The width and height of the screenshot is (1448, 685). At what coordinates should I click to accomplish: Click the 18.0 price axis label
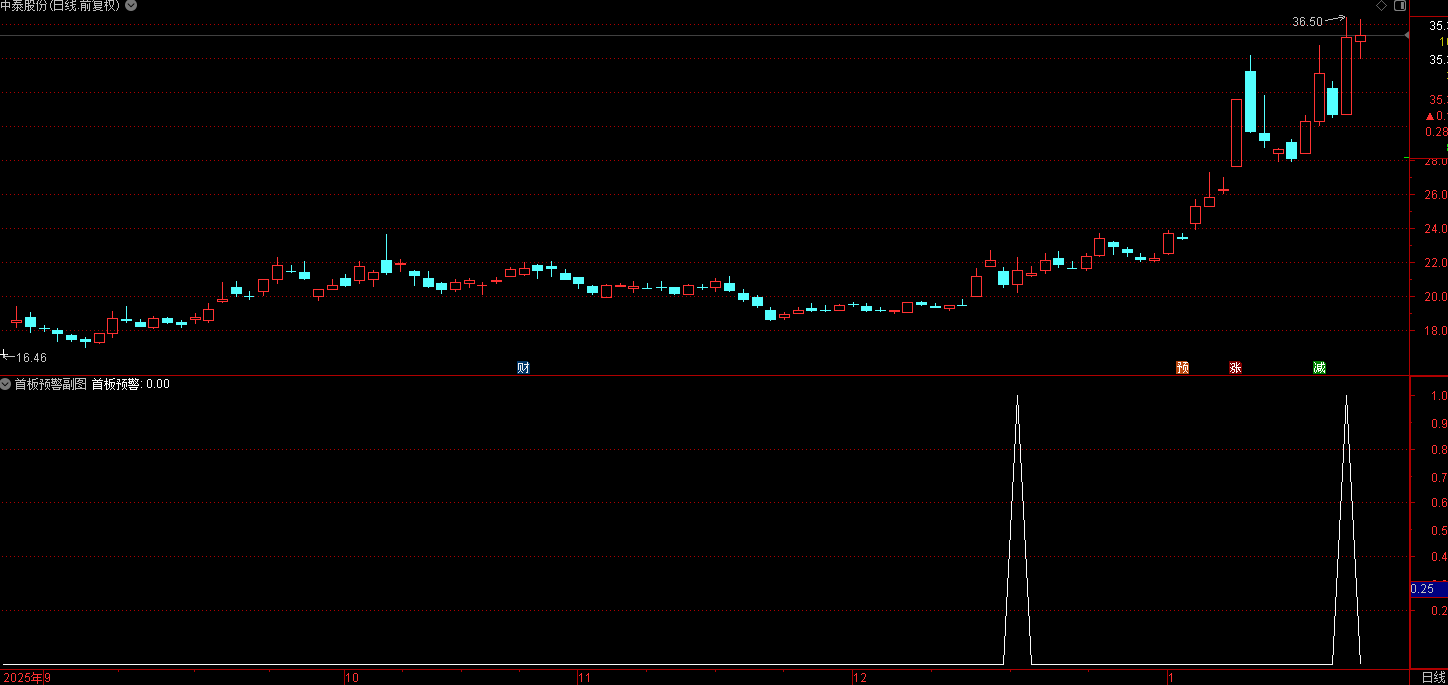pos(1436,331)
